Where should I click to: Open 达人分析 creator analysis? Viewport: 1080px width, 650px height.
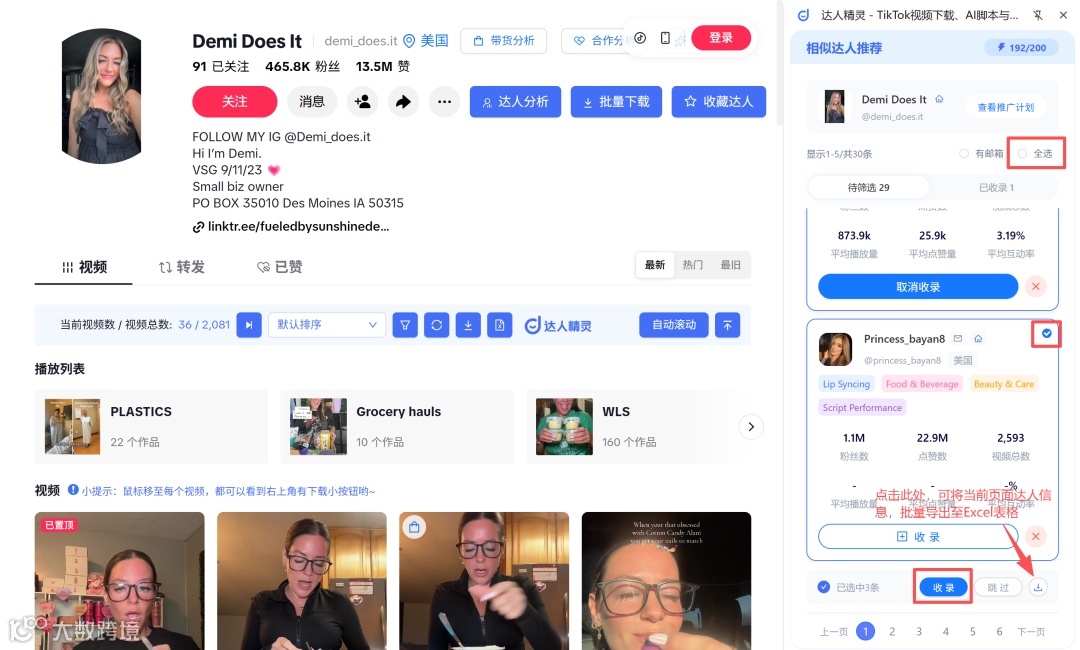pos(515,102)
